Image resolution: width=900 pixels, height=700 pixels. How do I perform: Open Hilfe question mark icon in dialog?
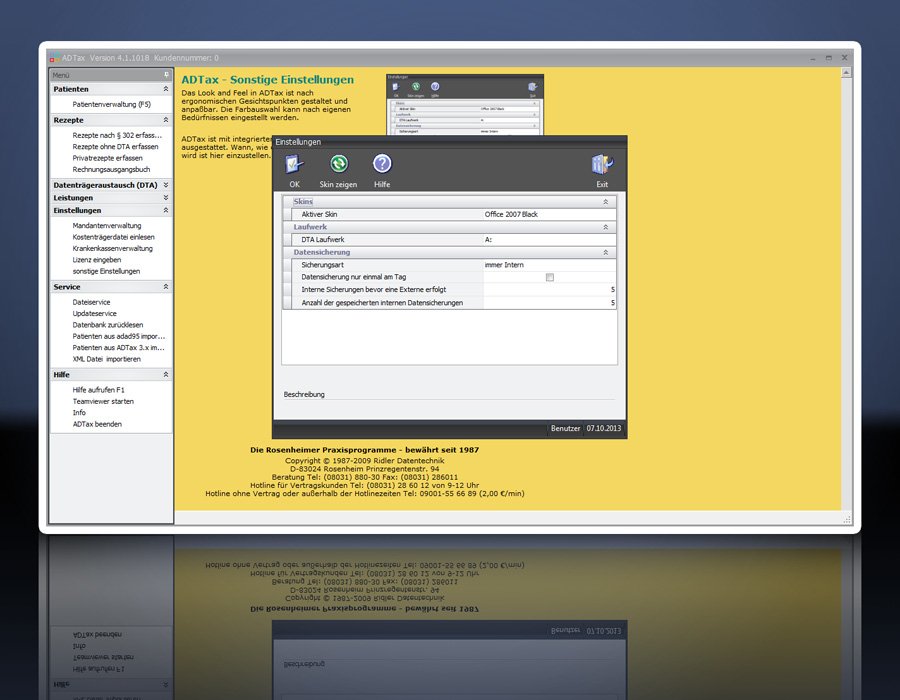pos(382,164)
